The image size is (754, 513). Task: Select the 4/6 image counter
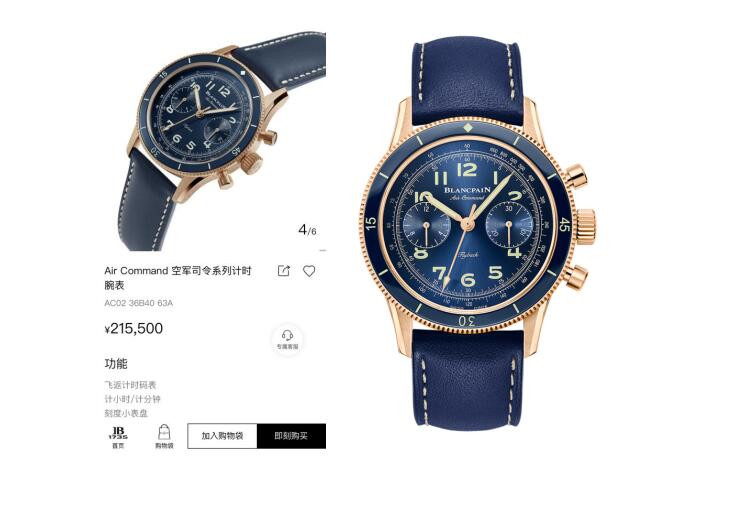coord(307,230)
